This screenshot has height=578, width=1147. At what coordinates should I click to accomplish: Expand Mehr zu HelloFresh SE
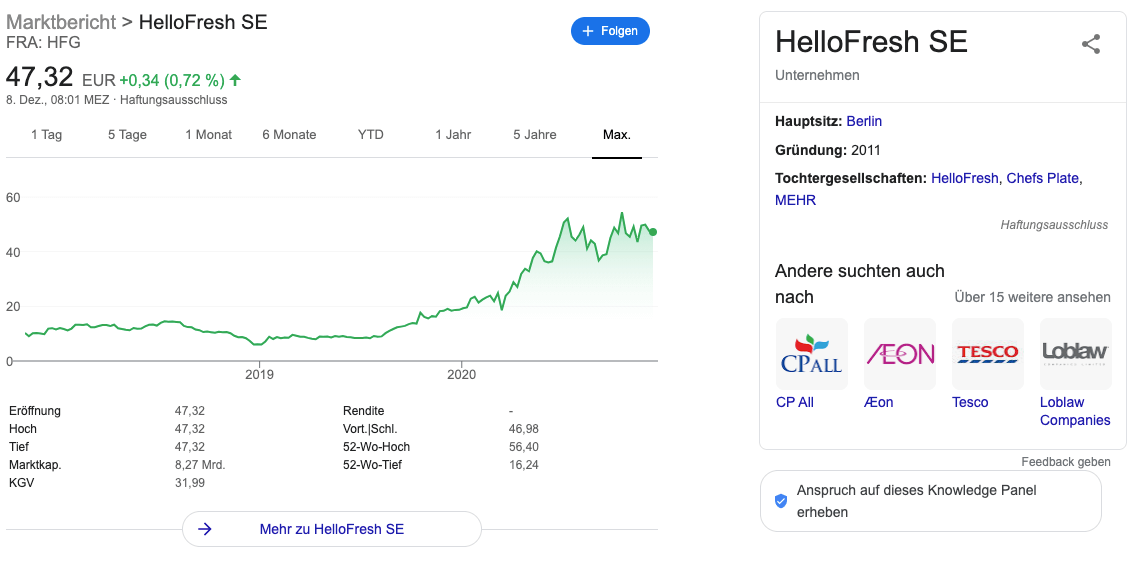[332, 529]
